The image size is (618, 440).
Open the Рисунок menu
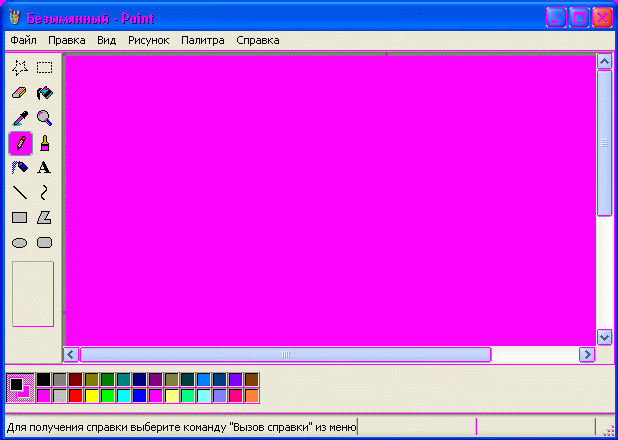[149, 40]
